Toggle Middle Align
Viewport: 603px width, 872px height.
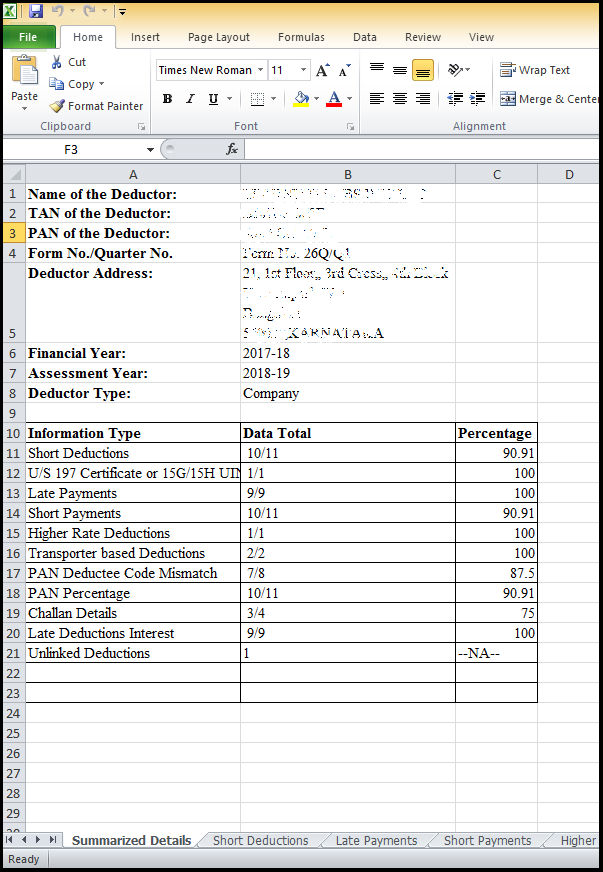pyautogui.click(x=399, y=70)
